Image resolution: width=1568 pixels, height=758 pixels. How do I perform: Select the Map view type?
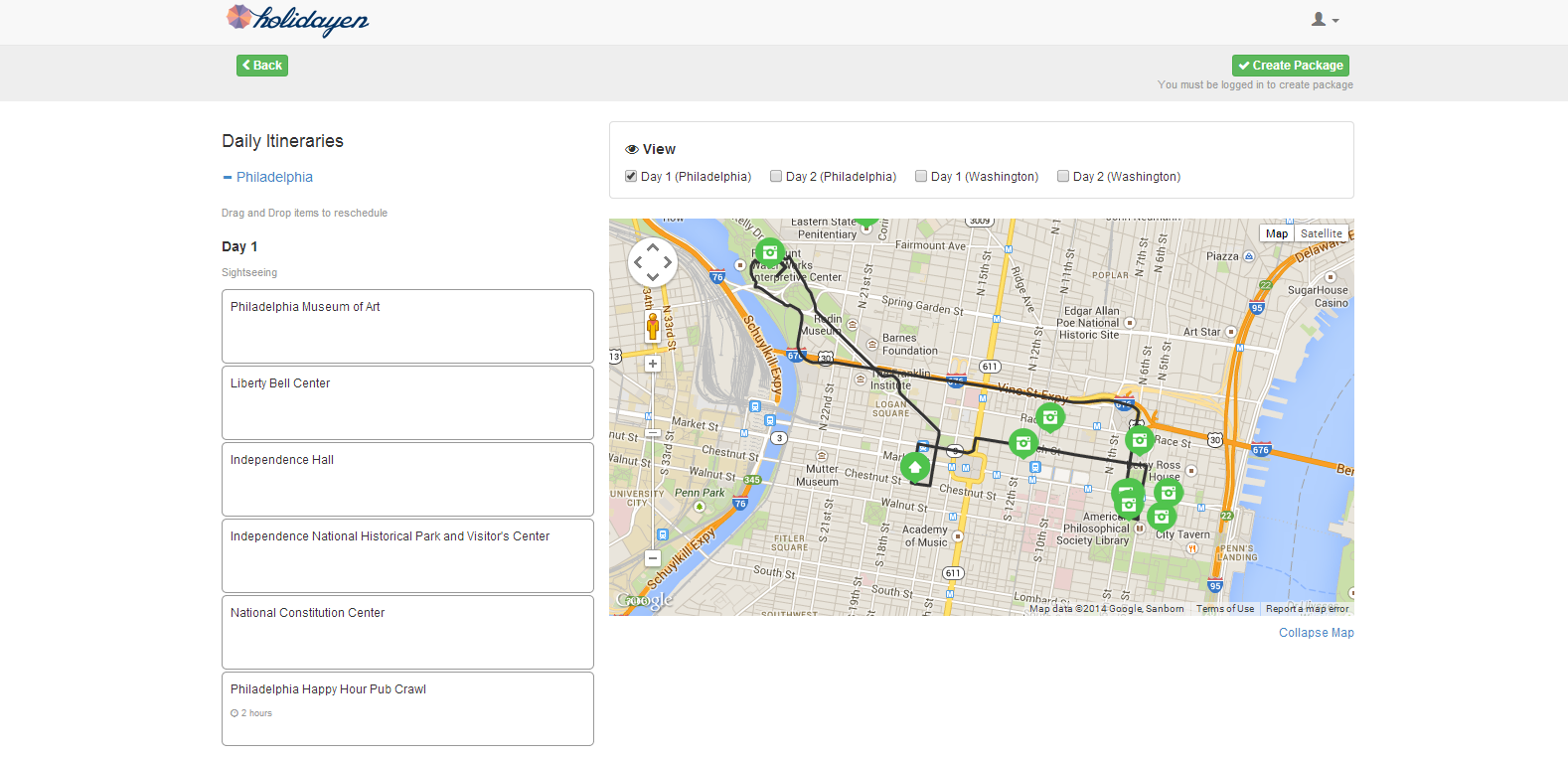pyautogui.click(x=1277, y=233)
